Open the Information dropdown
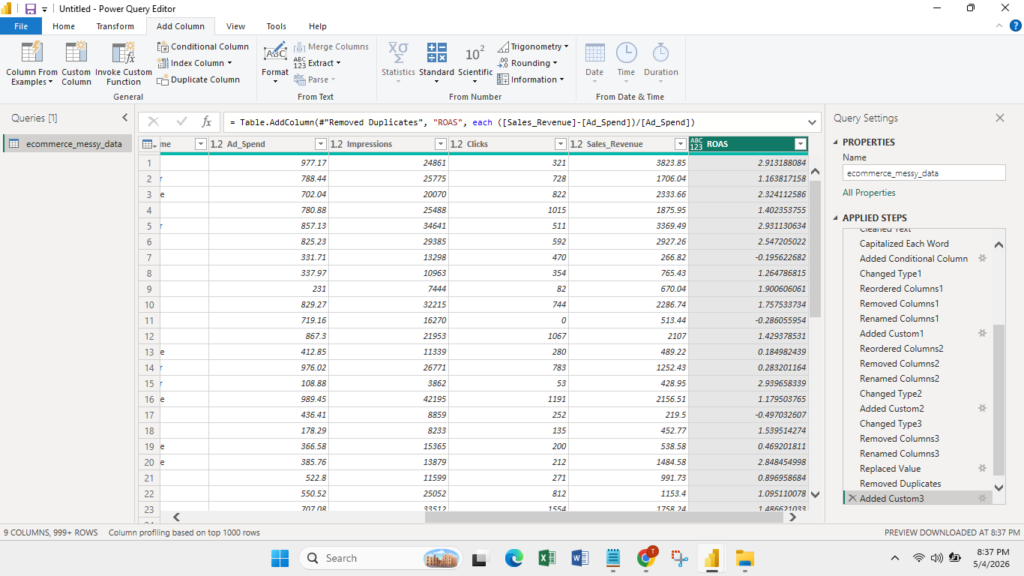This screenshot has height=576, width=1024. click(x=531, y=80)
